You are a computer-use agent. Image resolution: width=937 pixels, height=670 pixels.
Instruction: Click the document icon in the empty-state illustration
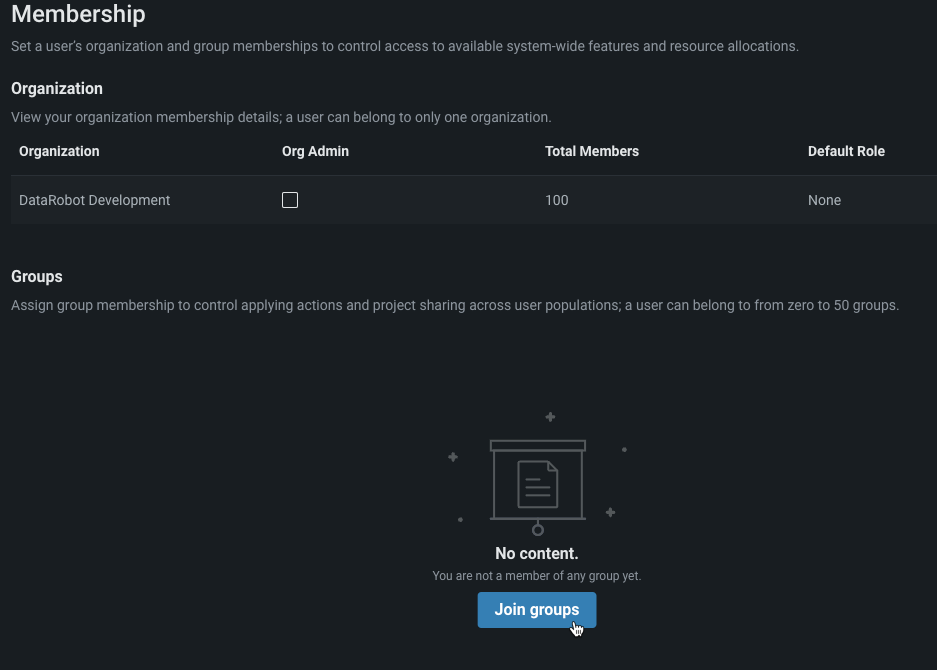537,484
